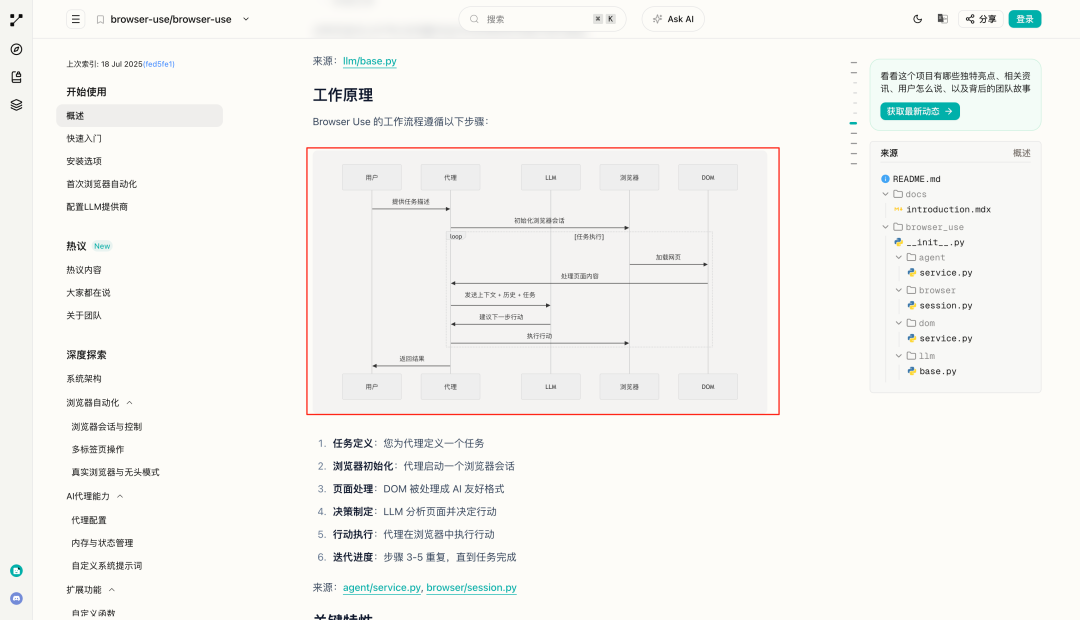Image resolution: width=1080 pixels, height=620 pixels.
Task: Open the translation icon in the top bar
Action: click(942, 18)
